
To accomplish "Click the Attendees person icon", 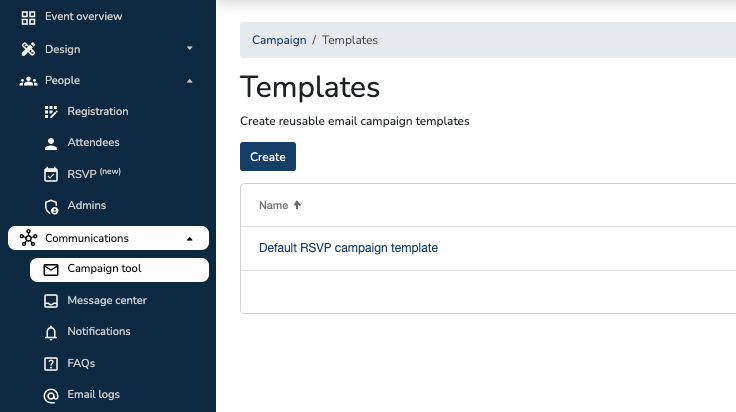I will tap(51, 143).
